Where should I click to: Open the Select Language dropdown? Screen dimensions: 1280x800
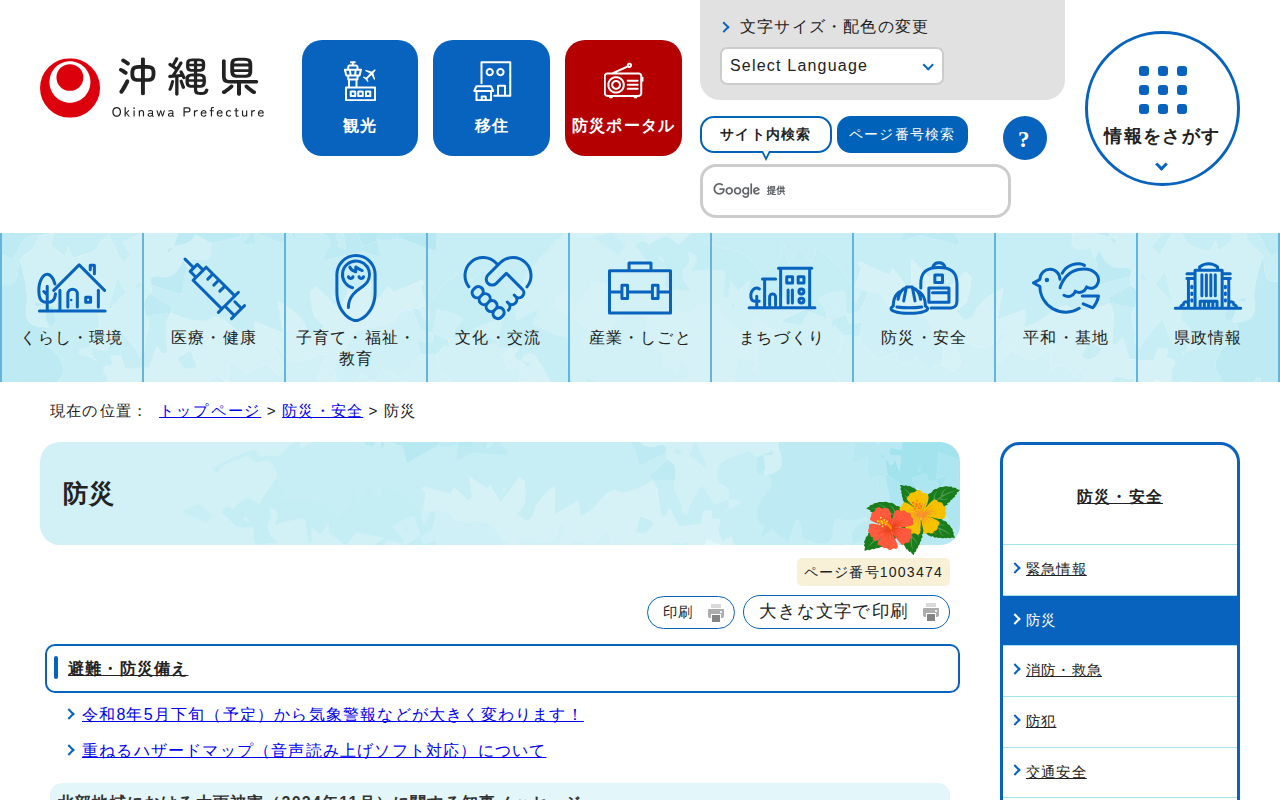[832, 66]
